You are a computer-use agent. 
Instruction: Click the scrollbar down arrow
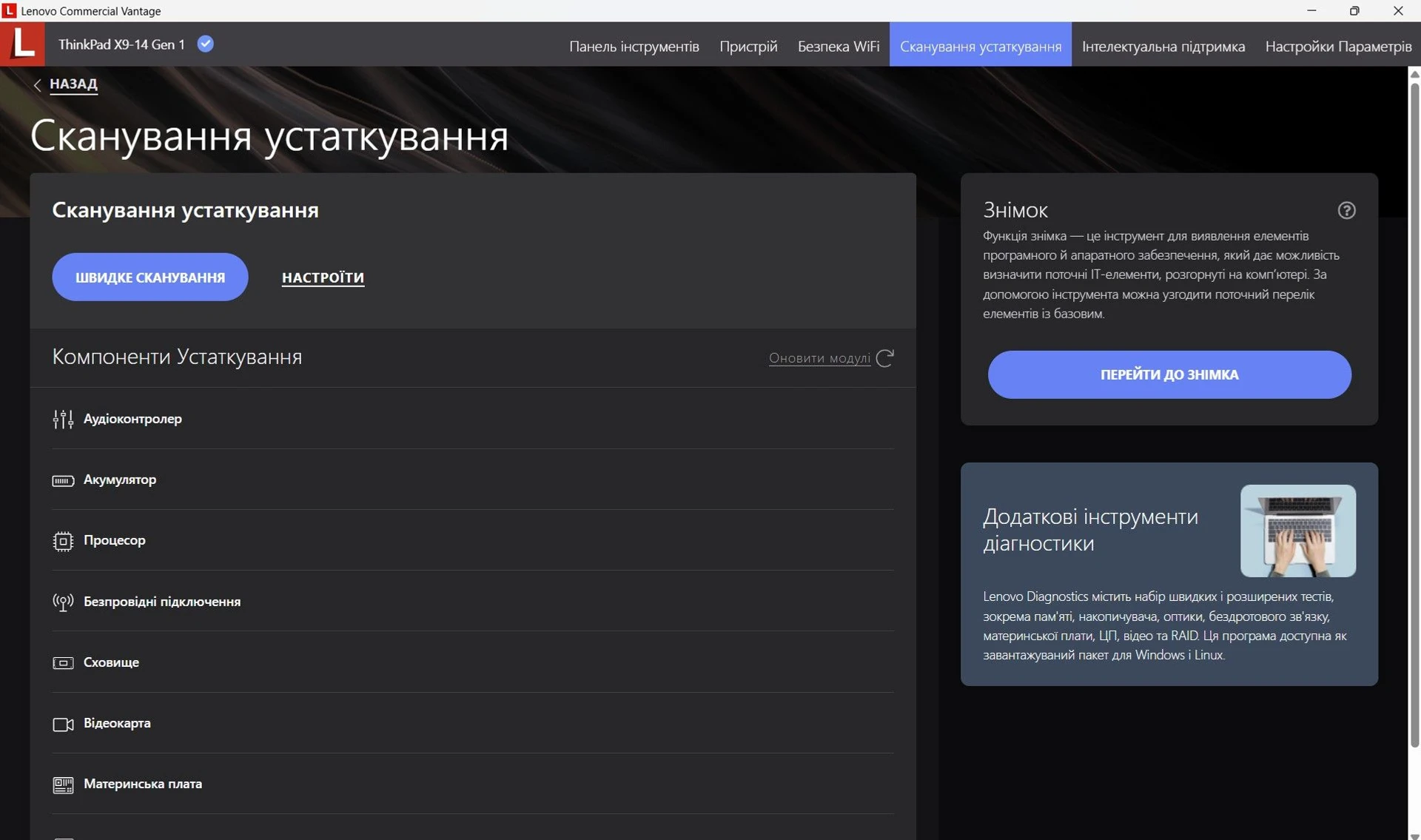(1414, 836)
